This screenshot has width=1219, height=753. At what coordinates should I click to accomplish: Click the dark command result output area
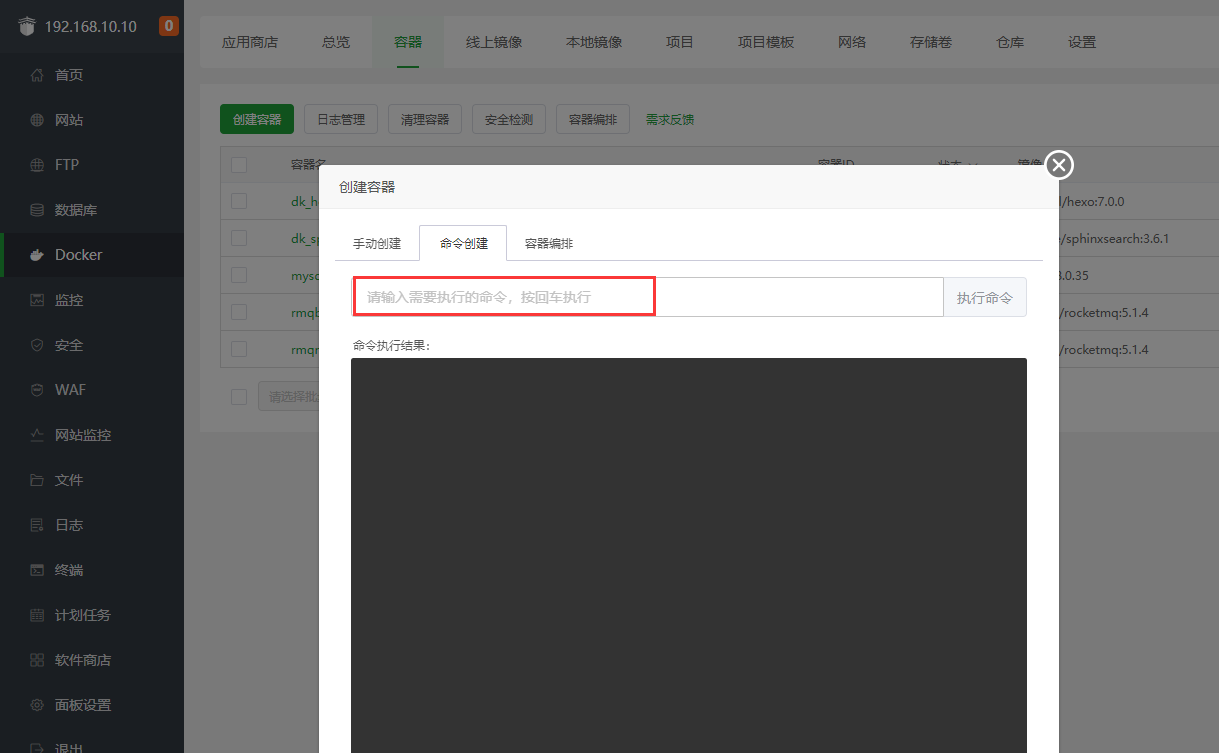689,555
